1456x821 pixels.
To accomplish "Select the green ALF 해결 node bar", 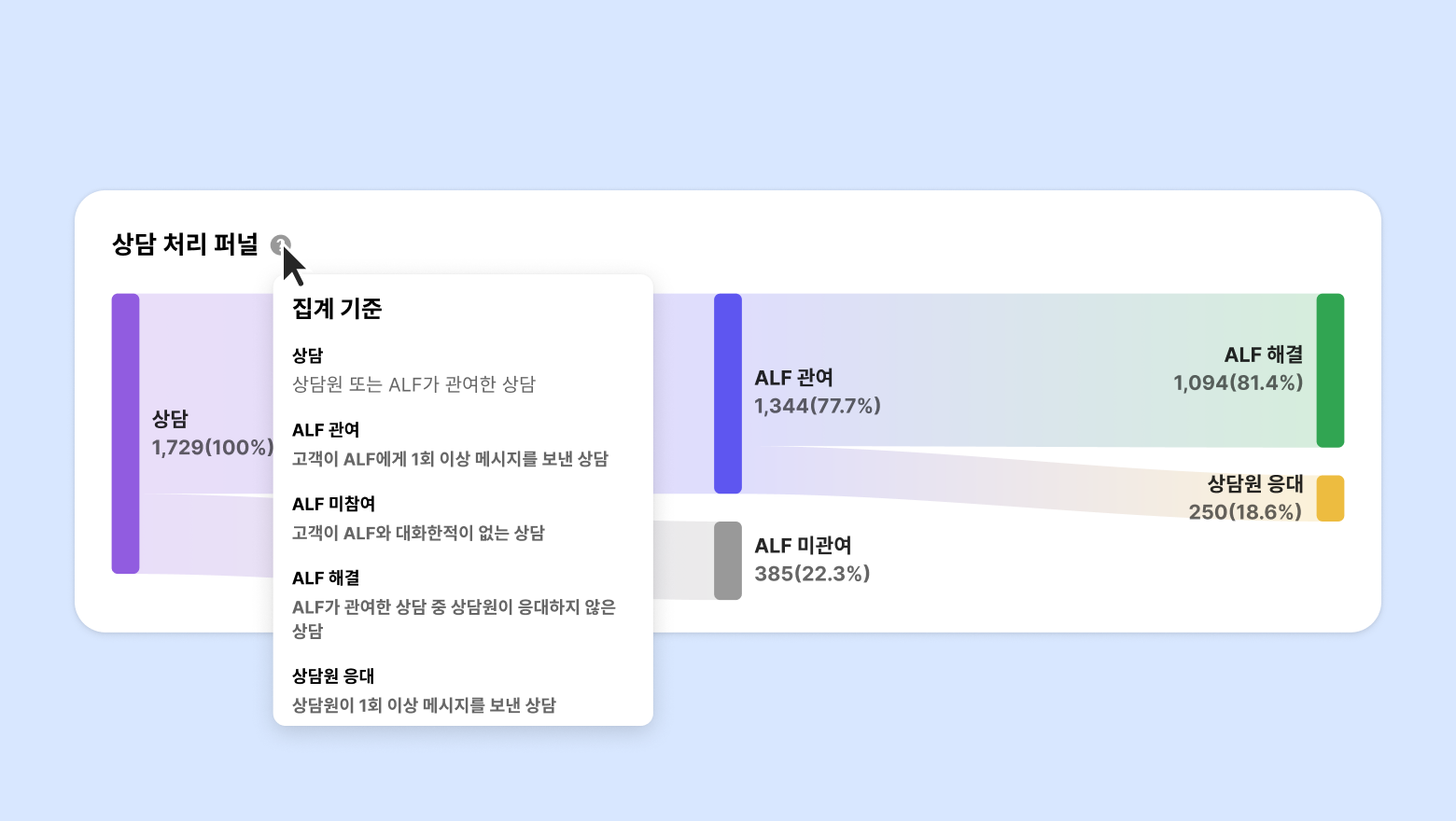I will pos(1330,370).
